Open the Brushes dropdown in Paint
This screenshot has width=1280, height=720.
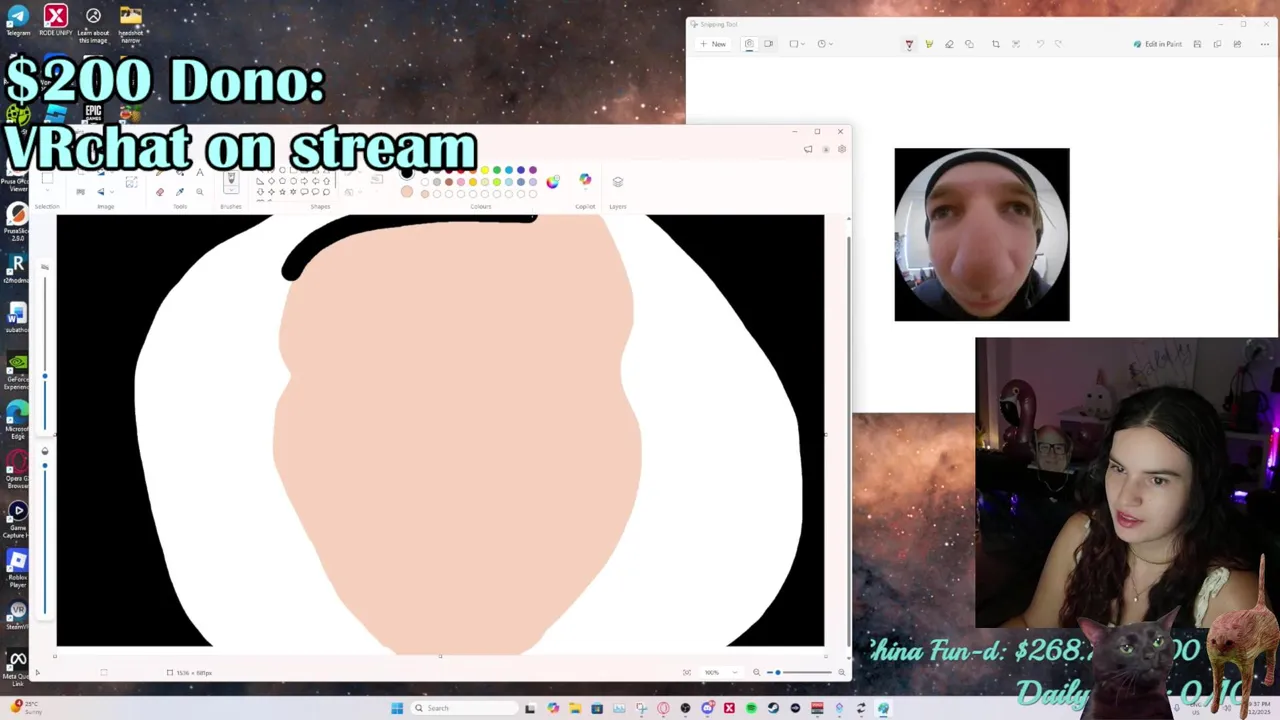(231, 189)
